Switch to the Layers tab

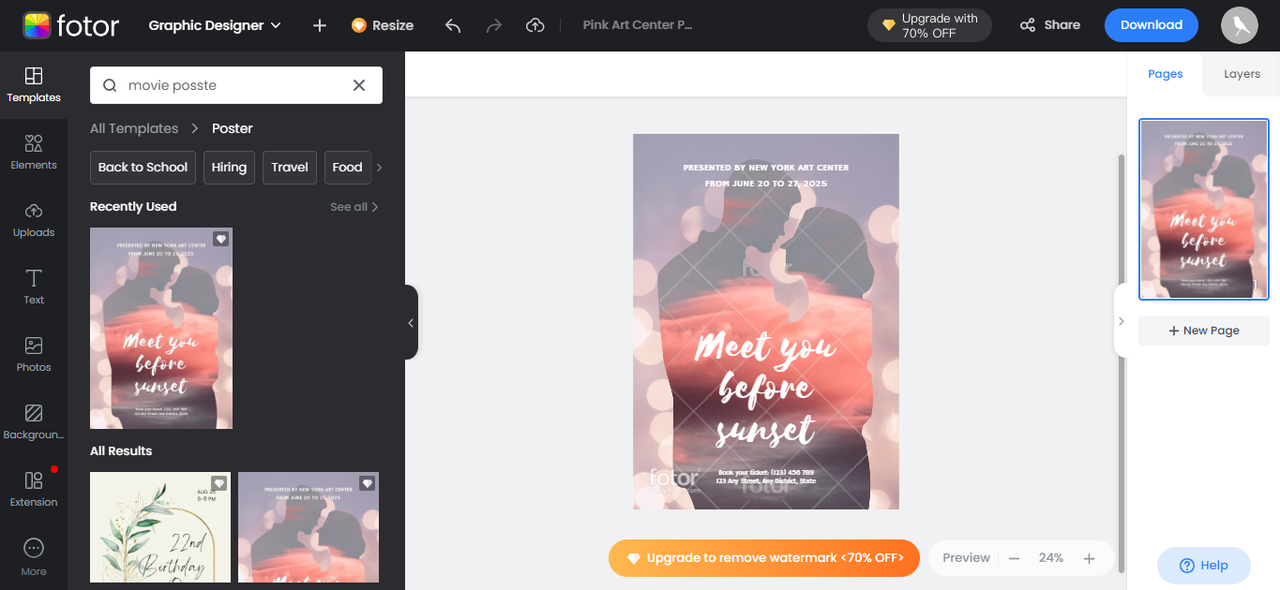click(1242, 74)
